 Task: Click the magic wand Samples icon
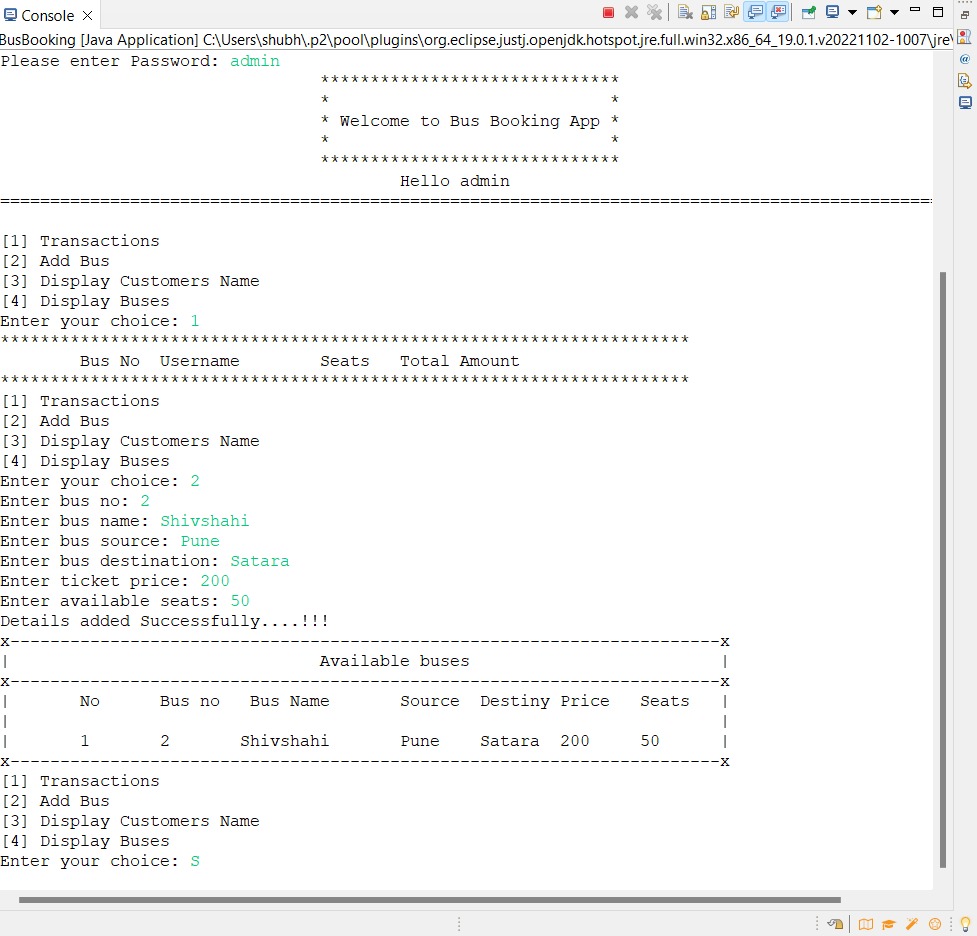[912, 924]
